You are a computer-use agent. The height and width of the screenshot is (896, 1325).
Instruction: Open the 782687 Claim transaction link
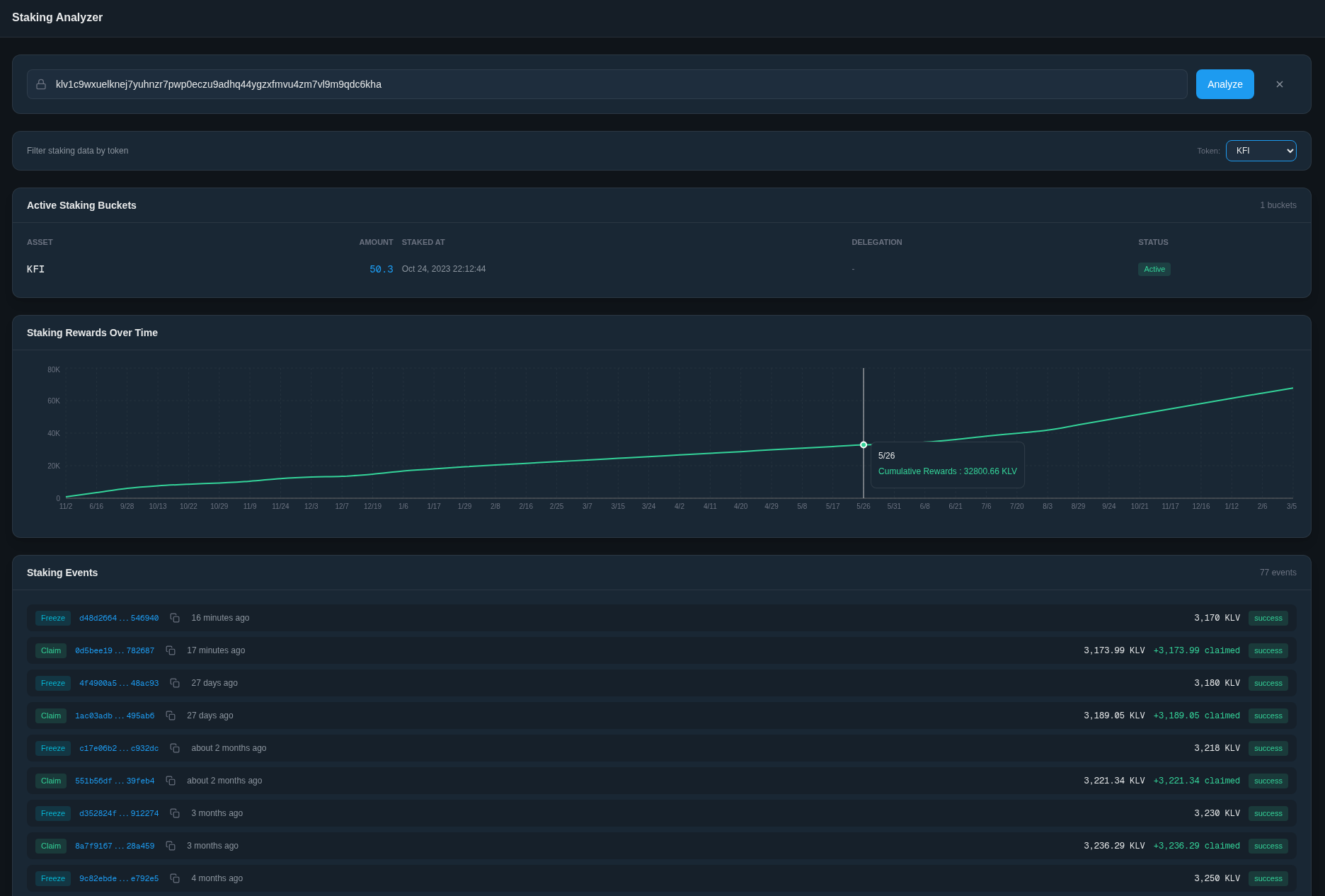point(115,650)
